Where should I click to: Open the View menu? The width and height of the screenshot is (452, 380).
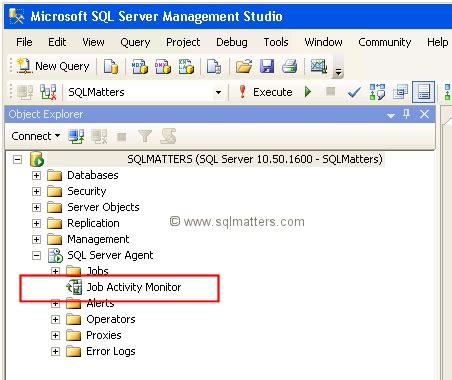click(93, 42)
